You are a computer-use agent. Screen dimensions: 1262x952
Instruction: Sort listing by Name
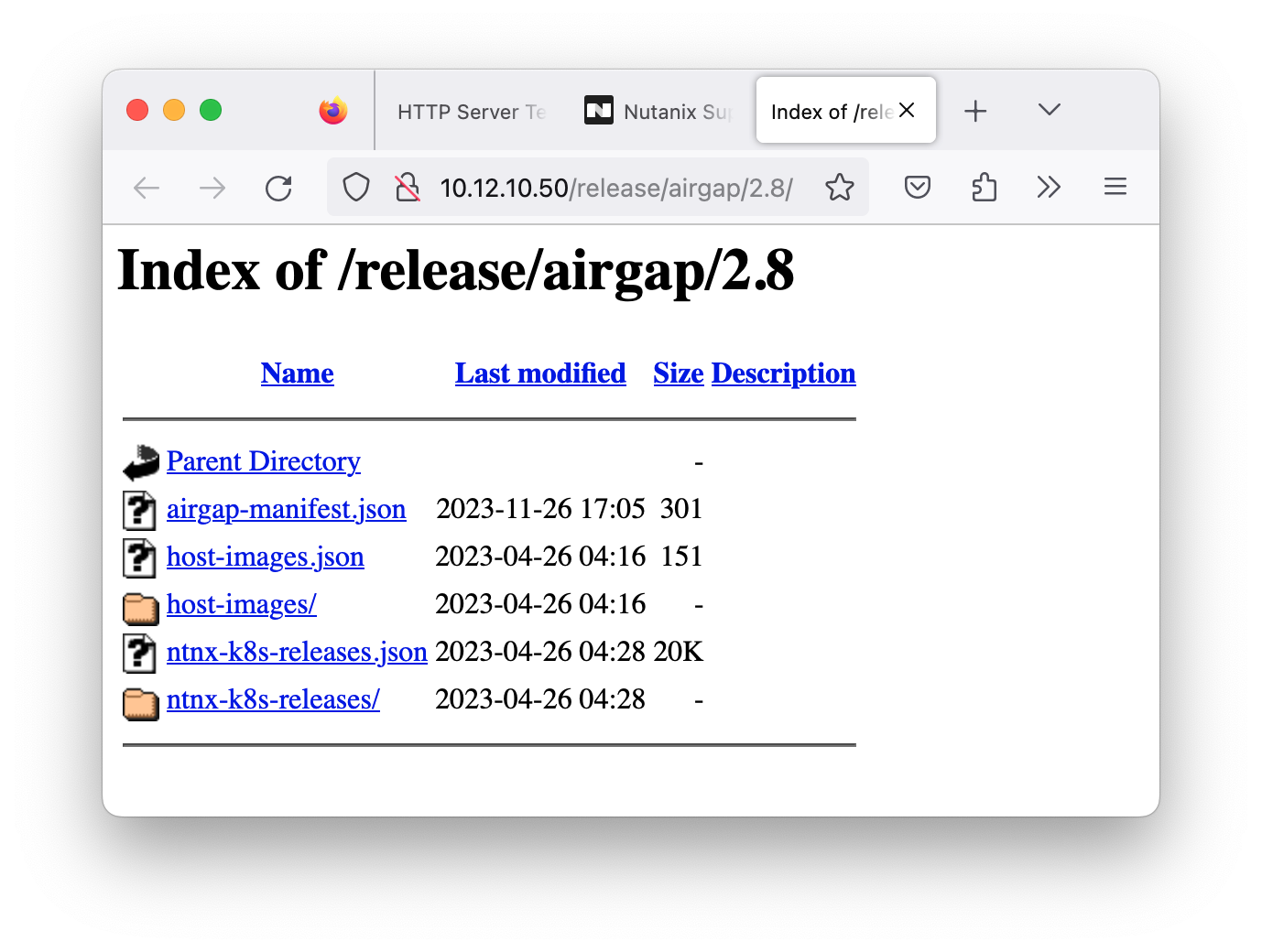[x=298, y=373]
